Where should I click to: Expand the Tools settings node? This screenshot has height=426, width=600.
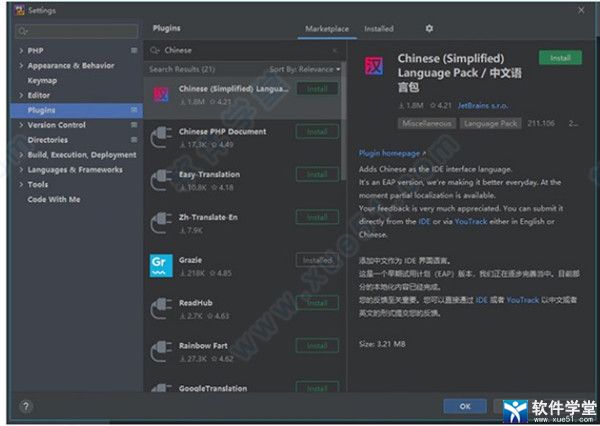click(21, 184)
